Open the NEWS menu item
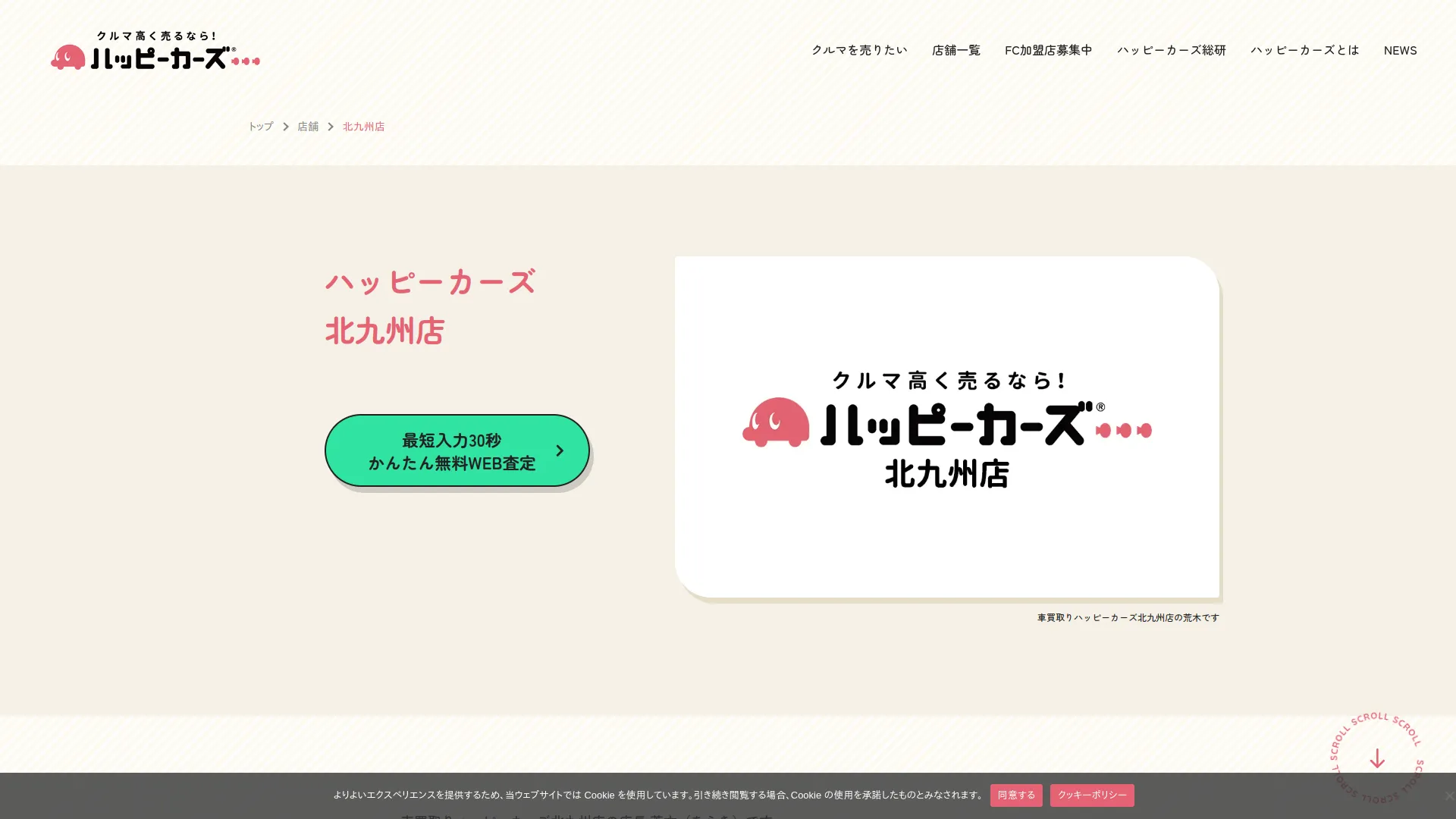 1400,50
